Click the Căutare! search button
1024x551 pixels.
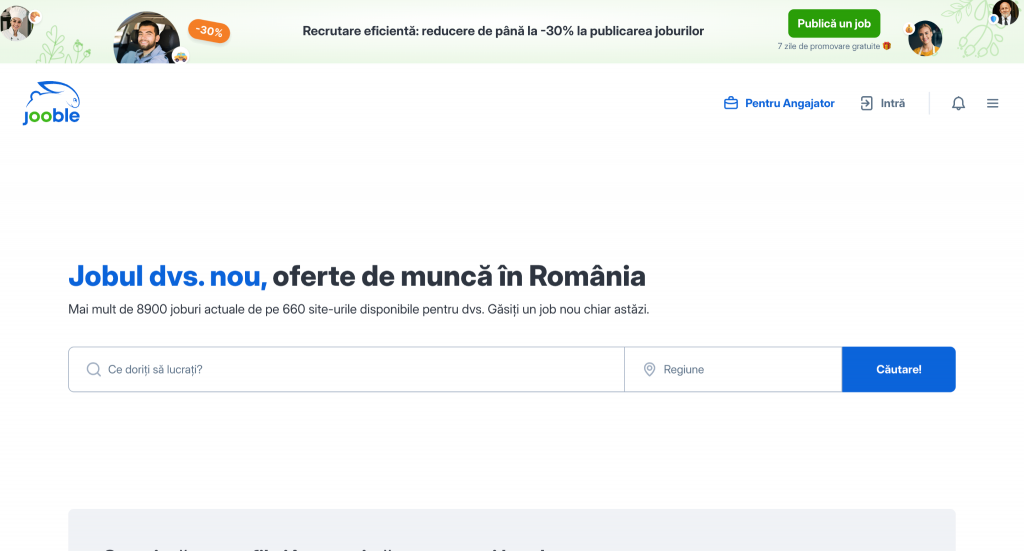coord(899,370)
